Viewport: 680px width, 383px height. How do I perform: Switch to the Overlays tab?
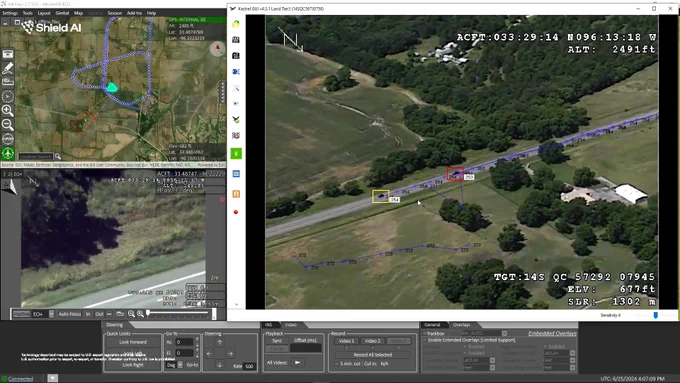(x=461, y=325)
